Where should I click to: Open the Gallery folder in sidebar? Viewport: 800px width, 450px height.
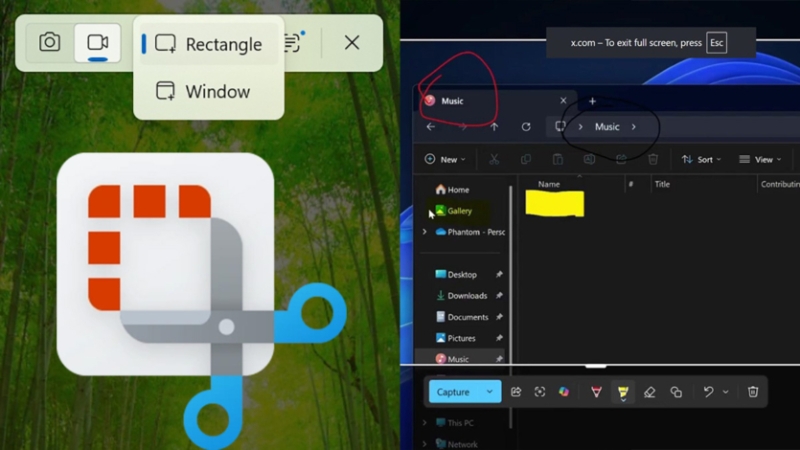(x=459, y=211)
